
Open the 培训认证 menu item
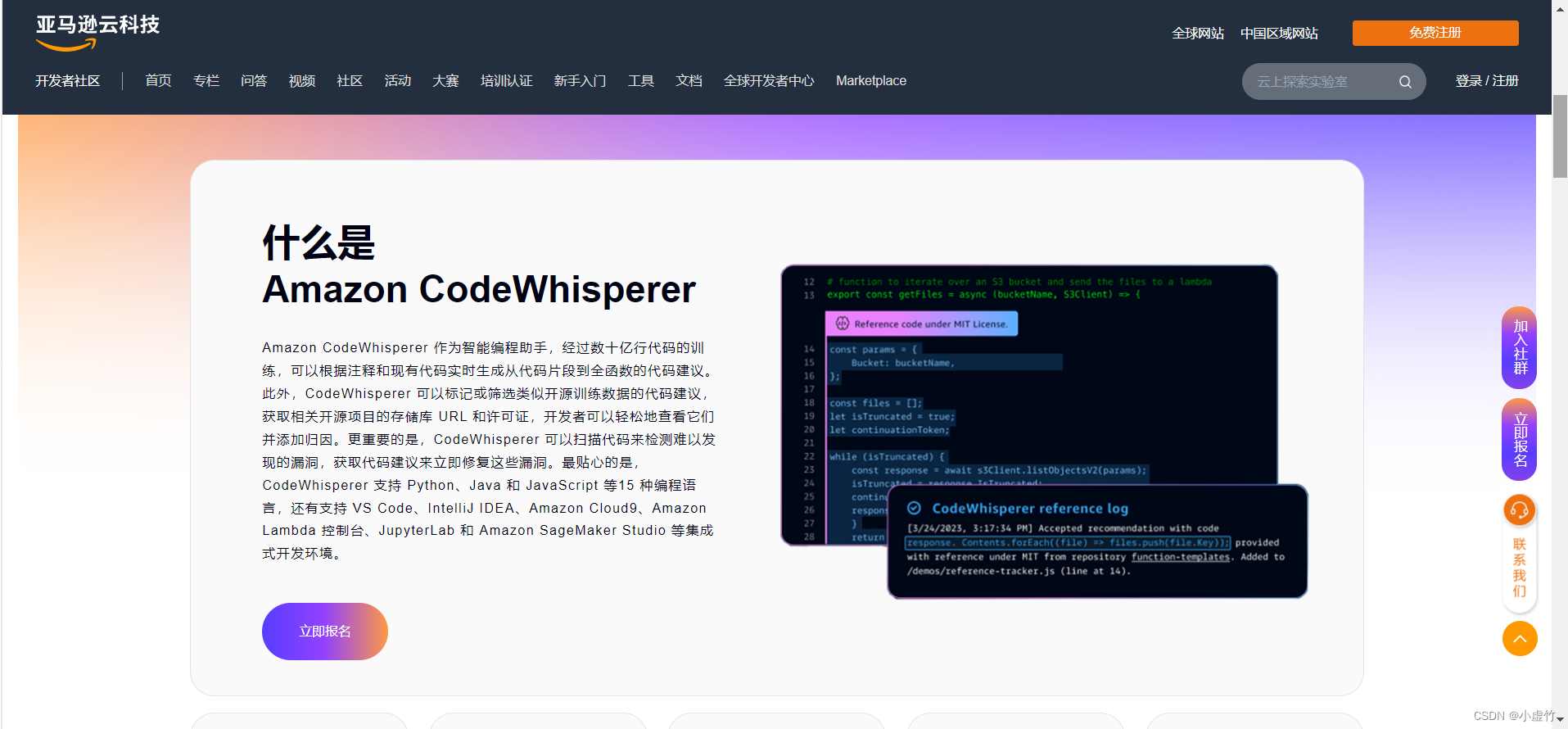[x=507, y=81]
